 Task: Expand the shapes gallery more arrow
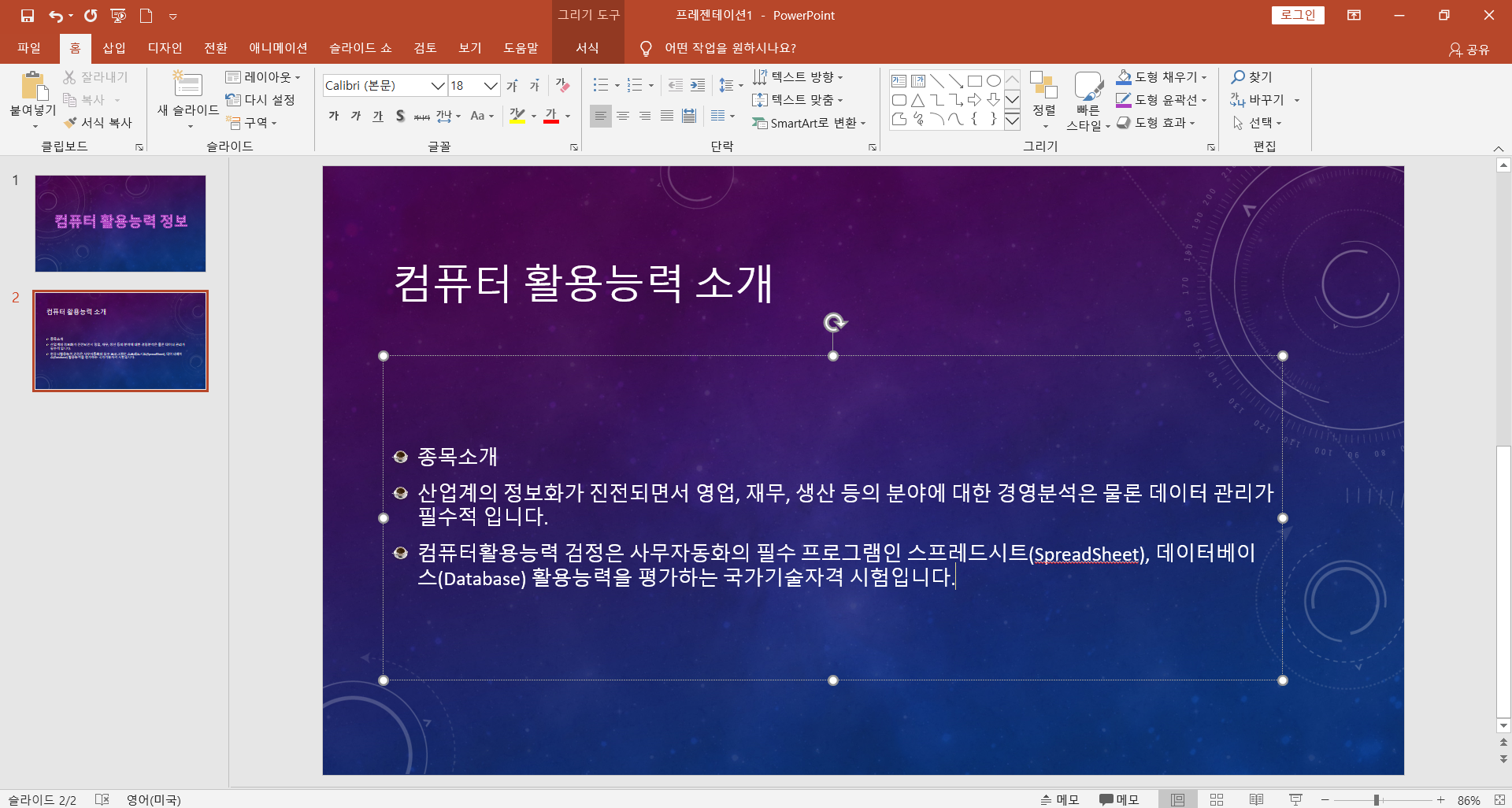point(1013,120)
